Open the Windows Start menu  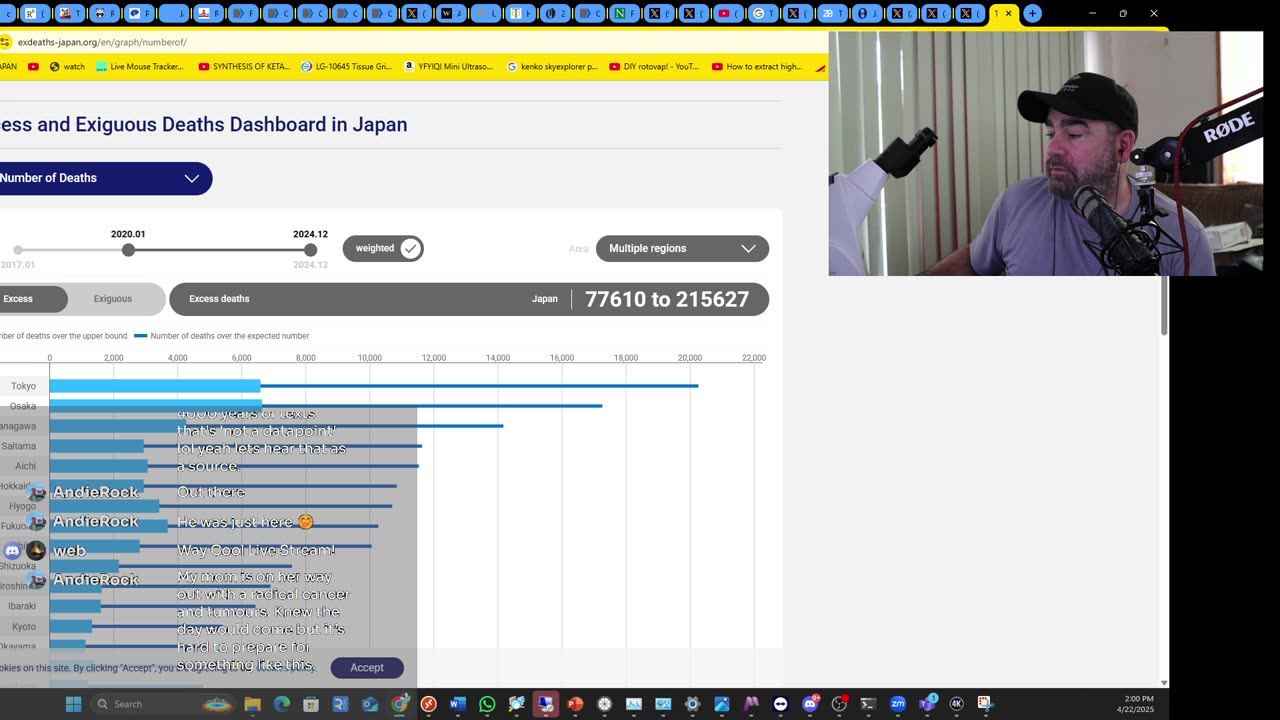pyautogui.click(x=73, y=704)
